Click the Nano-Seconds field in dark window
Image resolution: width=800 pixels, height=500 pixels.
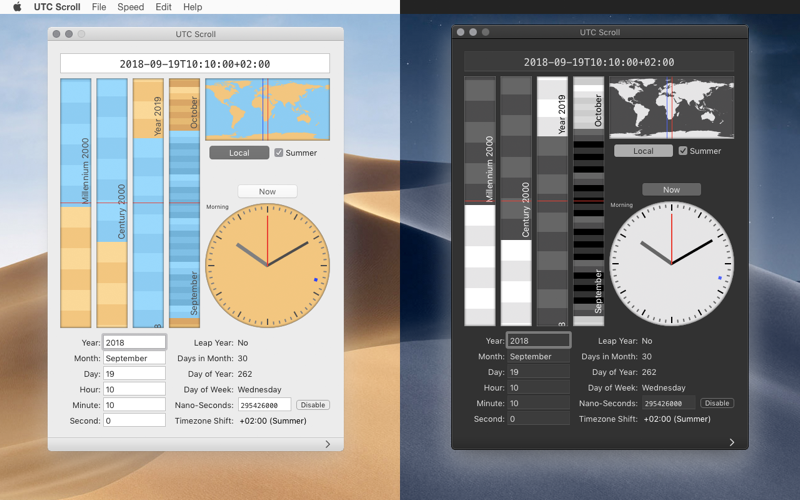tap(668, 403)
